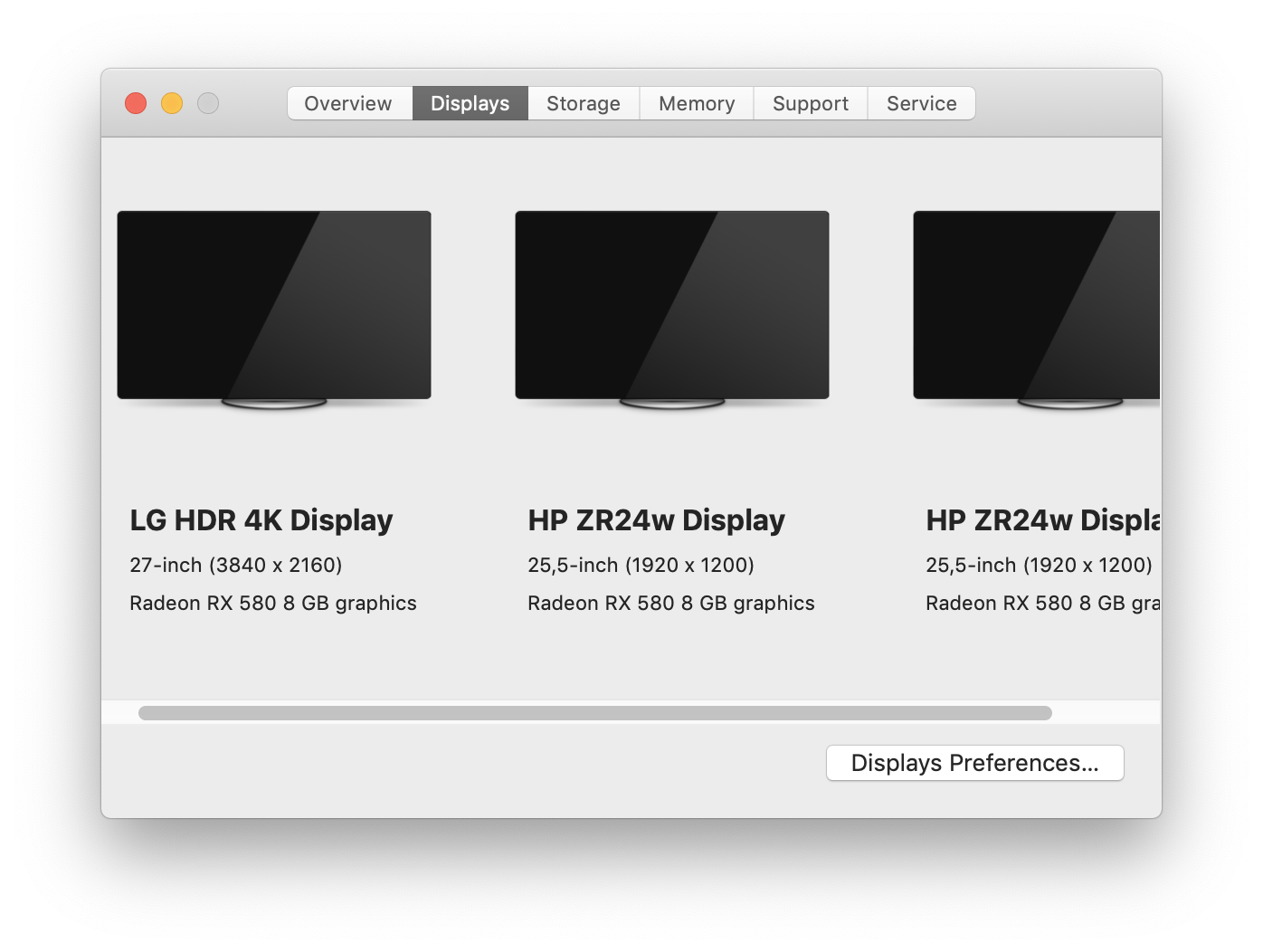Open the Storage tab
The image size is (1263, 952).
(584, 103)
